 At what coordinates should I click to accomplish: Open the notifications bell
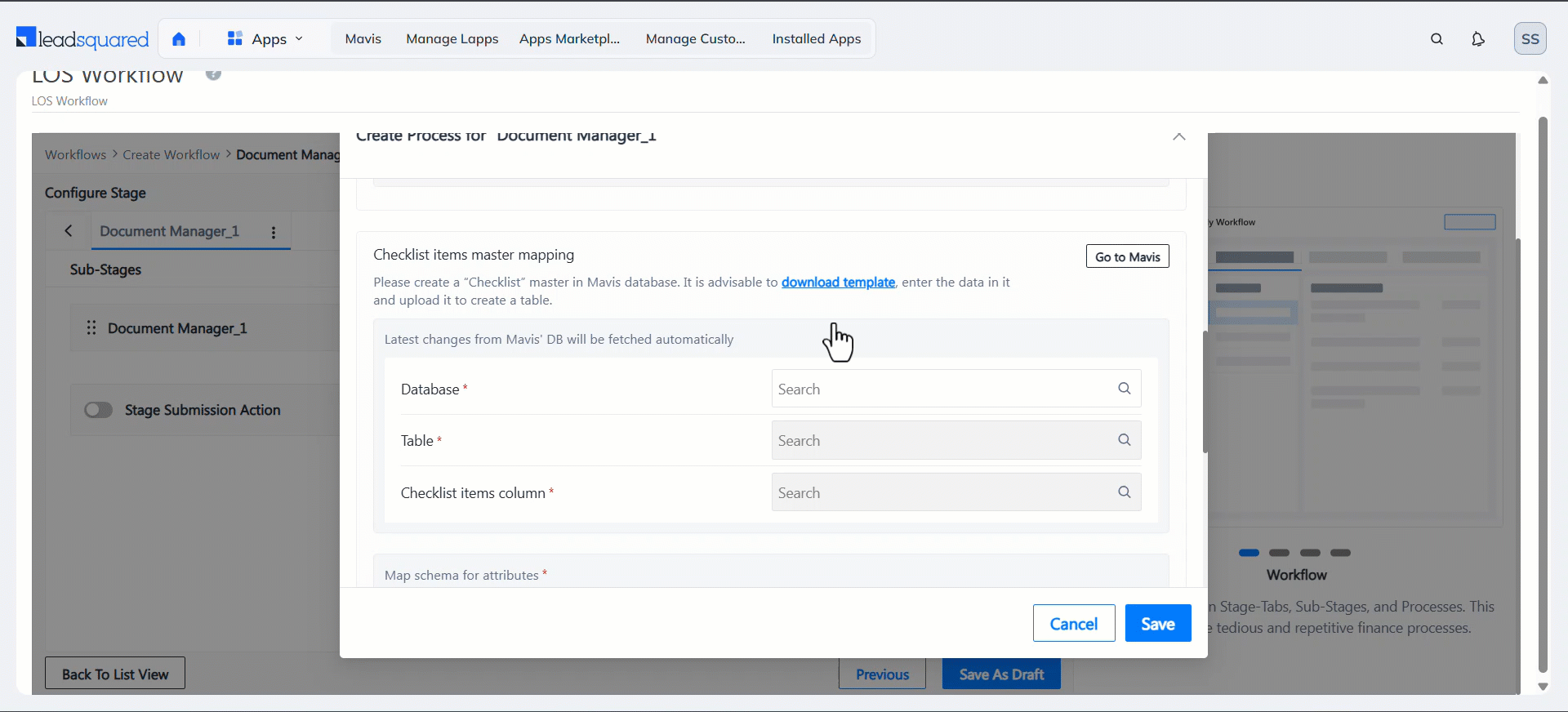click(x=1477, y=38)
